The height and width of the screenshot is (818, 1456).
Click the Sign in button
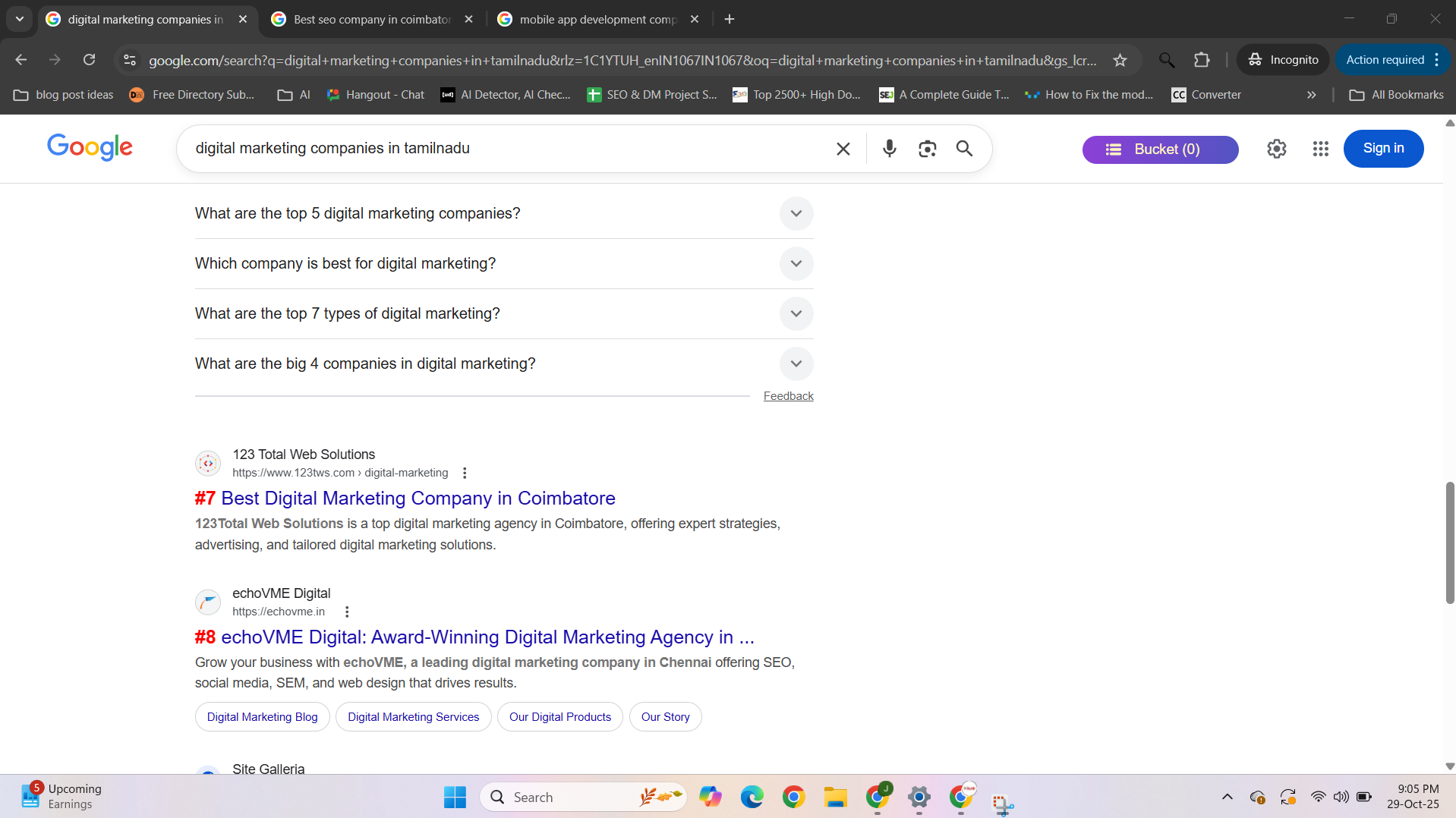point(1382,149)
